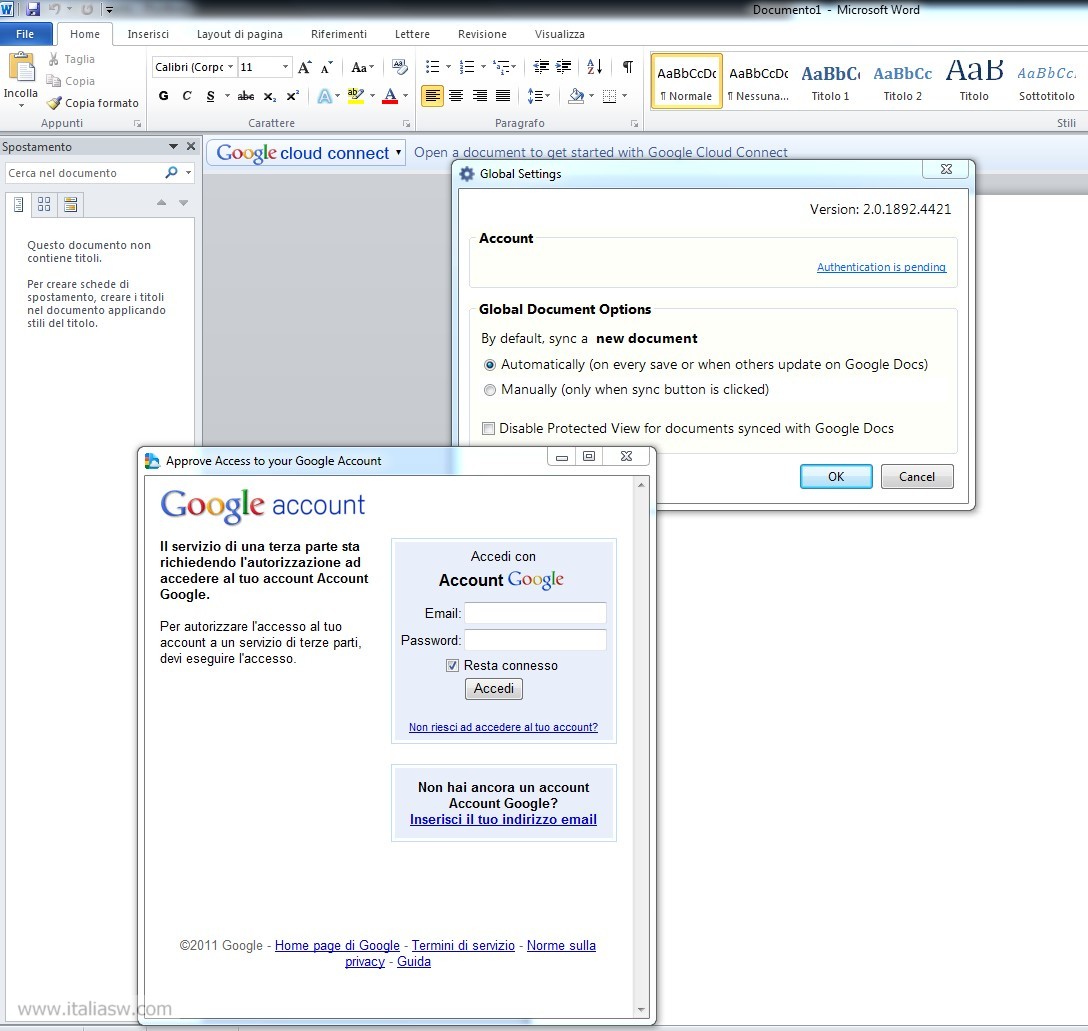The image size is (1088, 1031).
Task: Uncheck Resta connesso checkbox
Action: [452, 665]
